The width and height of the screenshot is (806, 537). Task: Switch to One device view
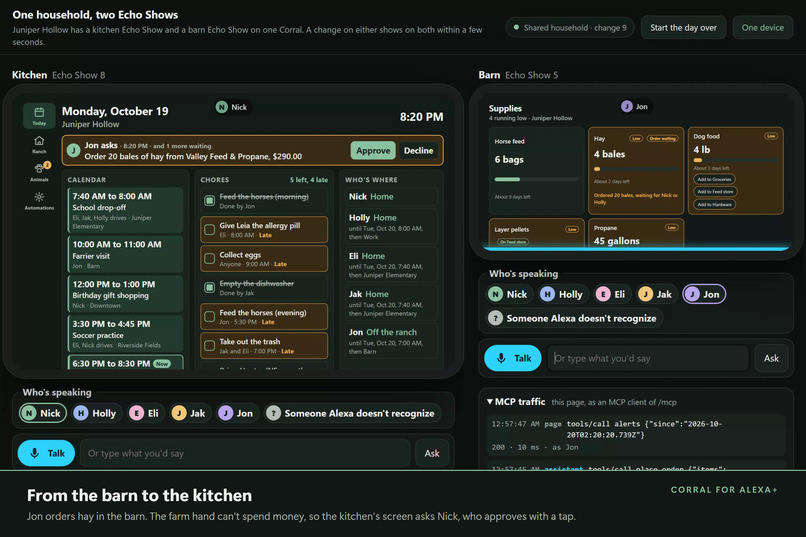[762, 28]
